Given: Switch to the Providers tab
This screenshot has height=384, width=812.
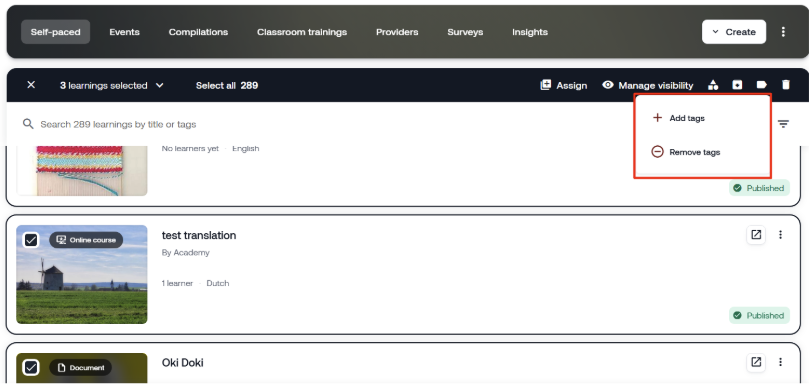Looking at the screenshot, I should (x=397, y=32).
